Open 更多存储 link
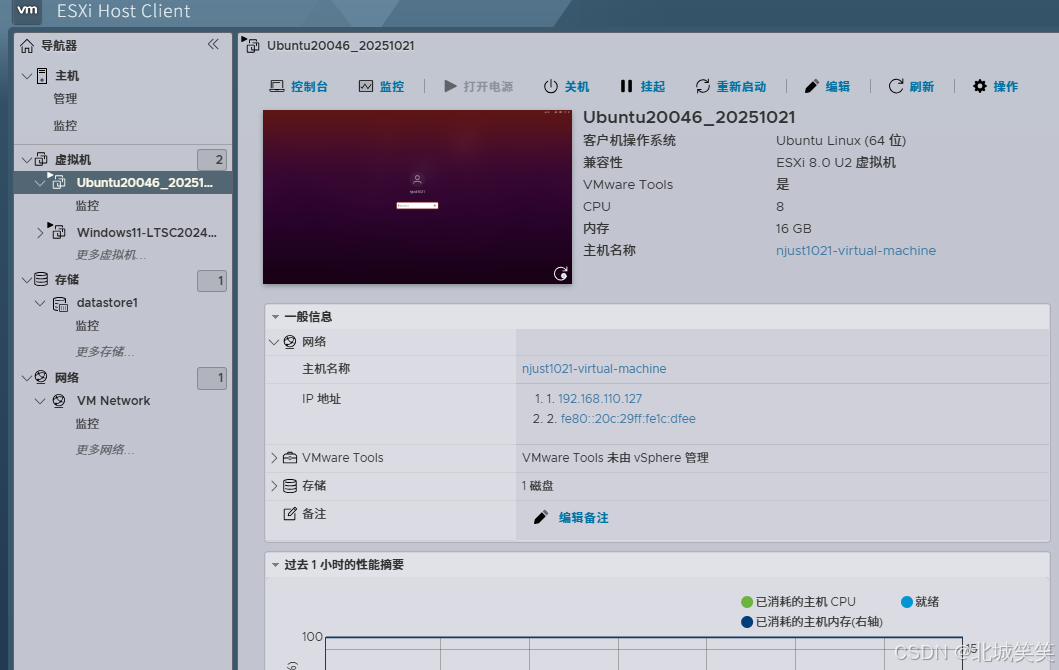The width and height of the screenshot is (1059, 670). pos(105,351)
